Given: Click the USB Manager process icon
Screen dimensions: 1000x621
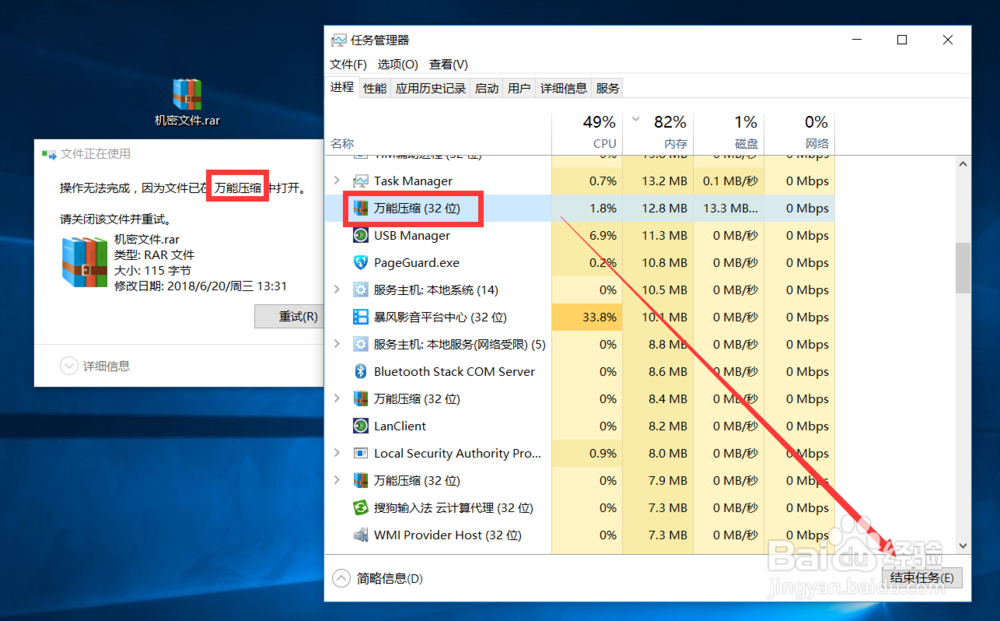Looking at the screenshot, I should (360, 235).
